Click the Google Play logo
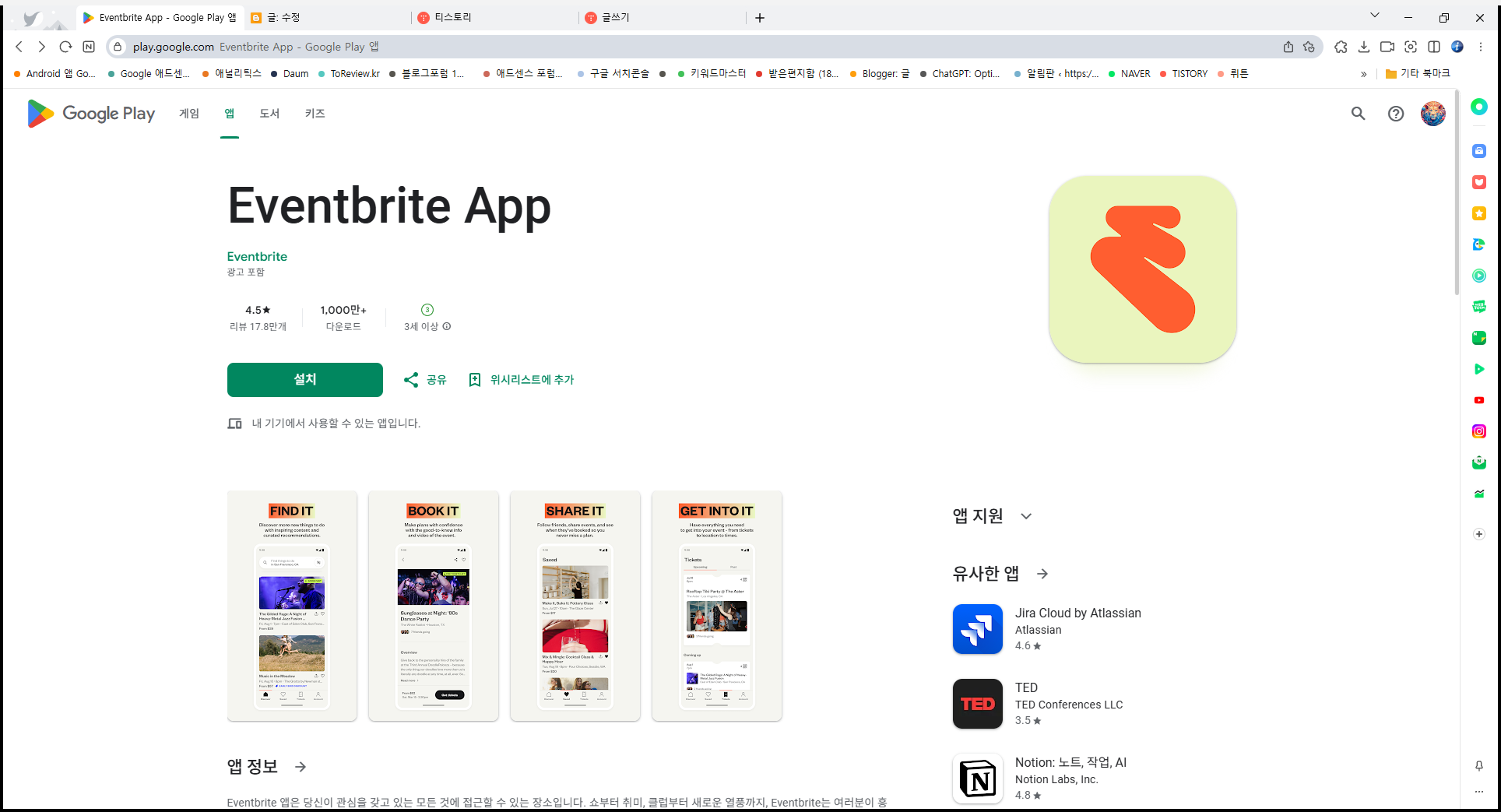Viewport: 1501px width, 812px height. pyautogui.click(x=90, y=114)
